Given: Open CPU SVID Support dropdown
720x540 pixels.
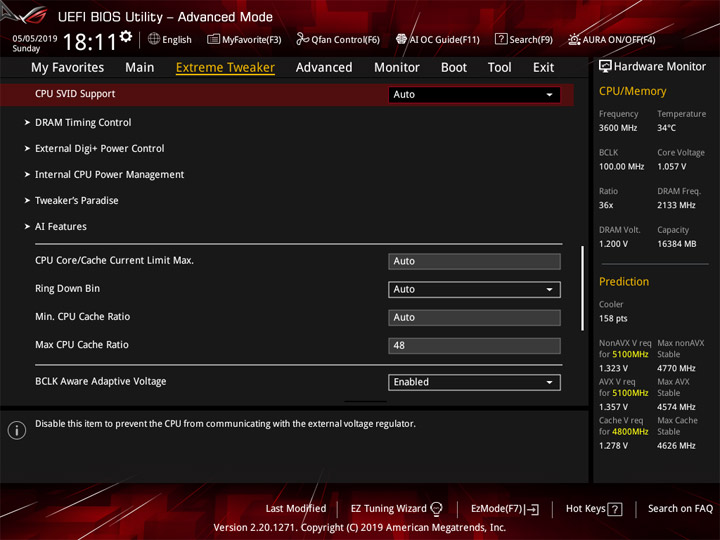Looking at the screenshot, I should (474, 95).
